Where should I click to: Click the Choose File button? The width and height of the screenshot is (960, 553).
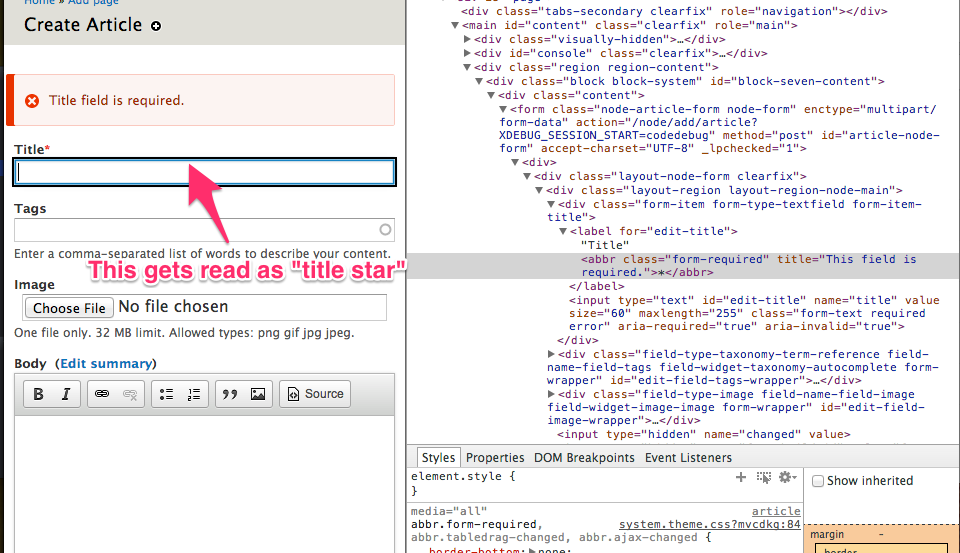(69, 308)
